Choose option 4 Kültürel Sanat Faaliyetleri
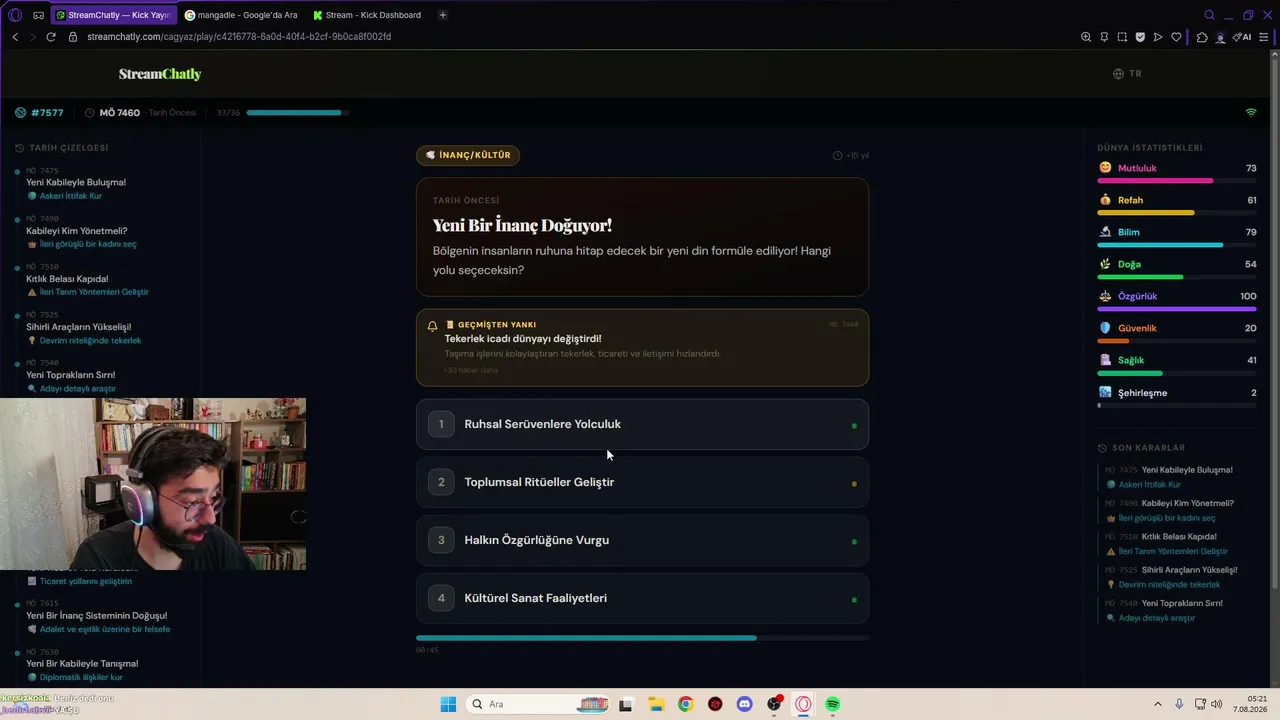The width and height of the screenshot is (1280, 720). (x=642, y=598)
